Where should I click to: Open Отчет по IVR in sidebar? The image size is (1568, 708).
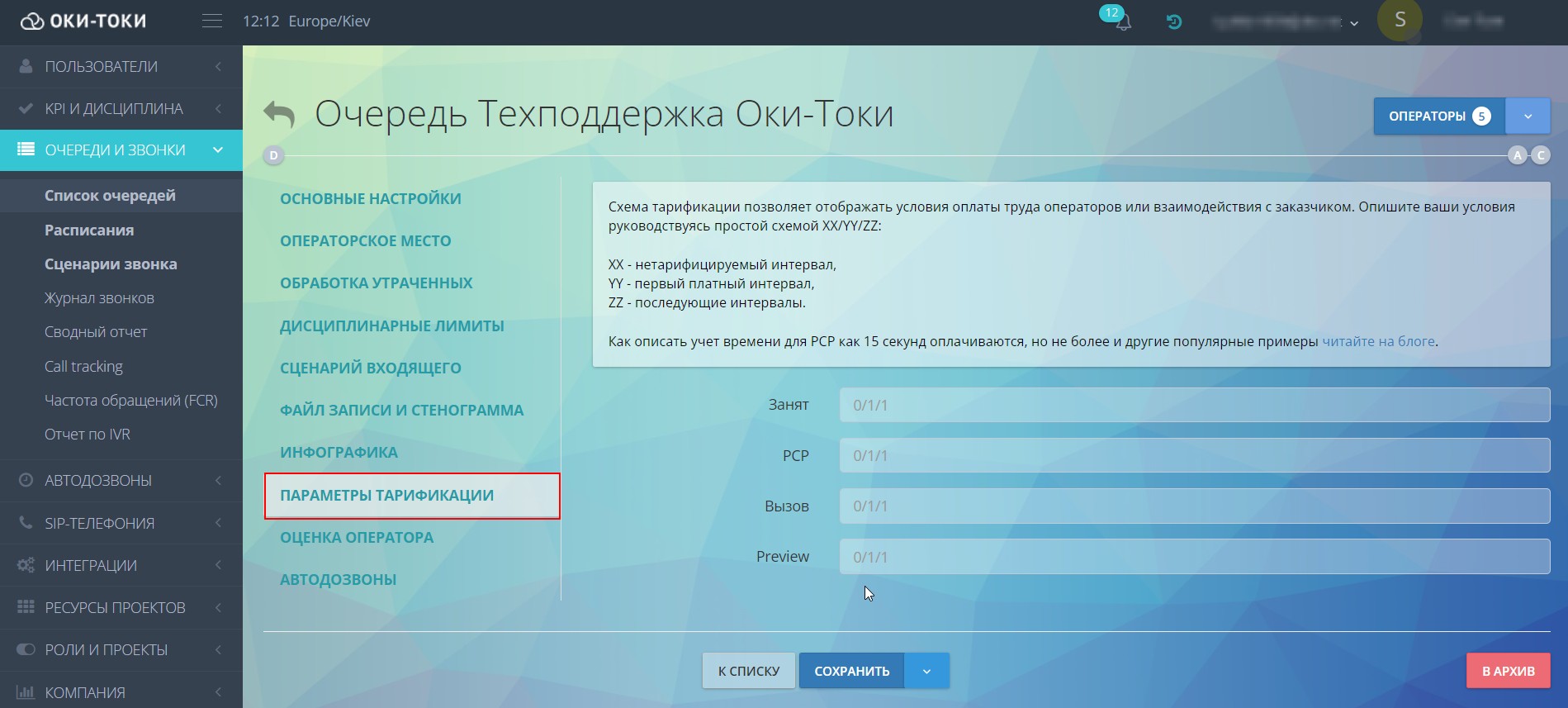point(88,435)
